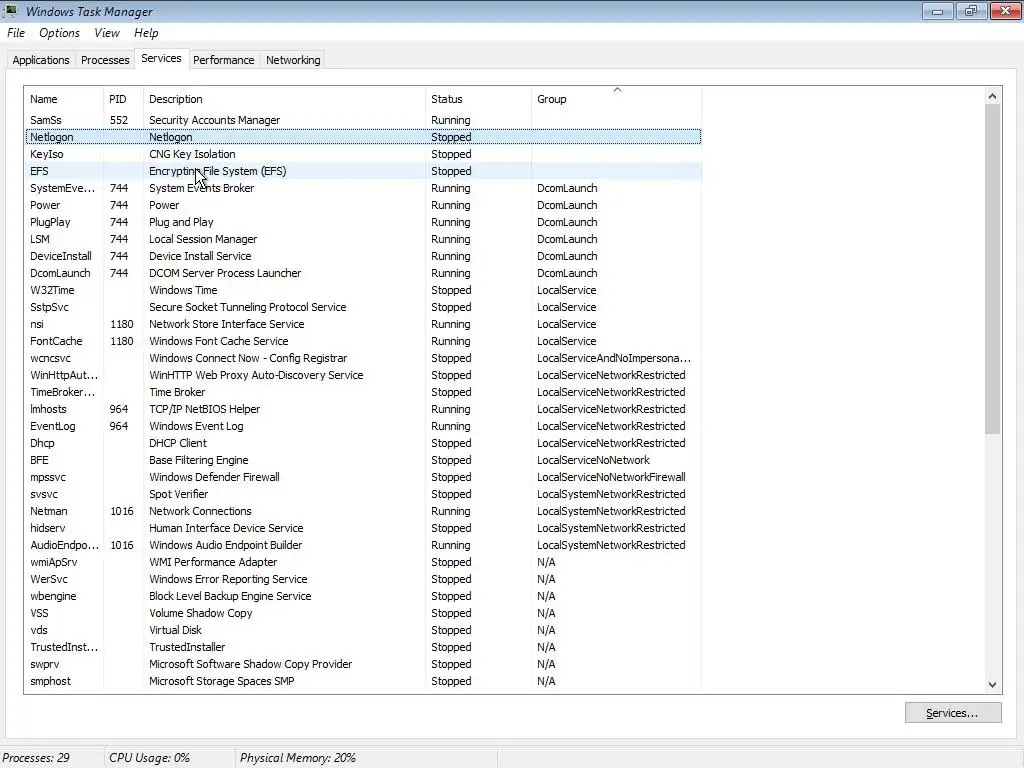Select the DcomLaunch service name
The image size is (1024, 768).
click(x=60, y=273)
